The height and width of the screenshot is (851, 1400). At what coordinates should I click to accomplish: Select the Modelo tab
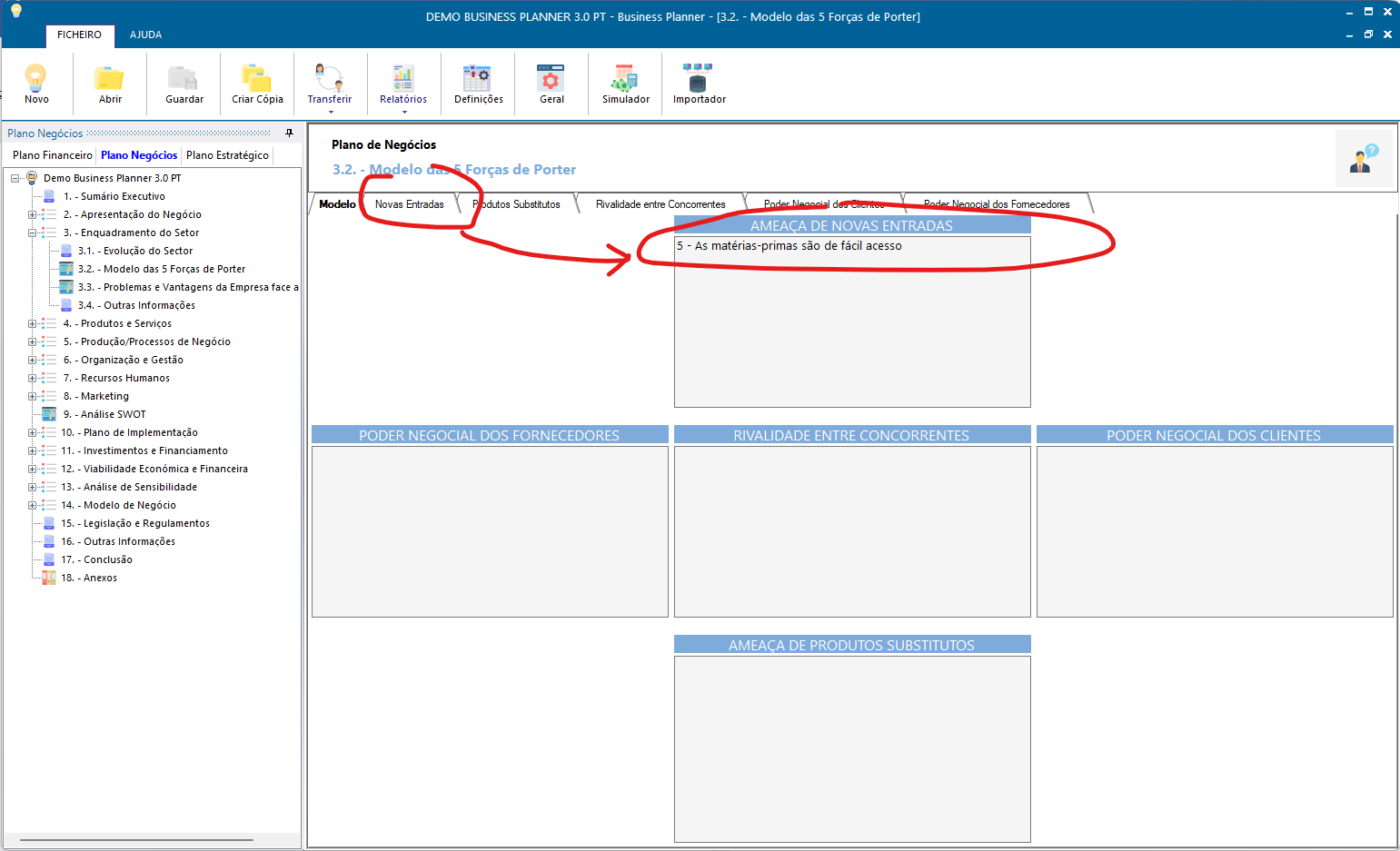[337, 204]
